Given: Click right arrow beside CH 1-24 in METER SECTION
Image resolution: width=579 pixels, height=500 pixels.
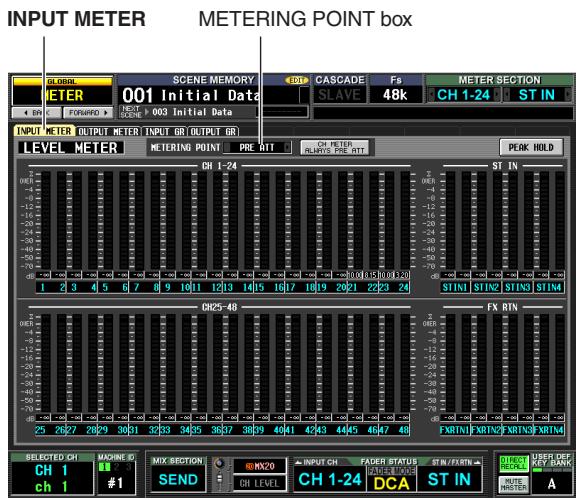Looking at the screenshot, I should click(x=497, y=95).
